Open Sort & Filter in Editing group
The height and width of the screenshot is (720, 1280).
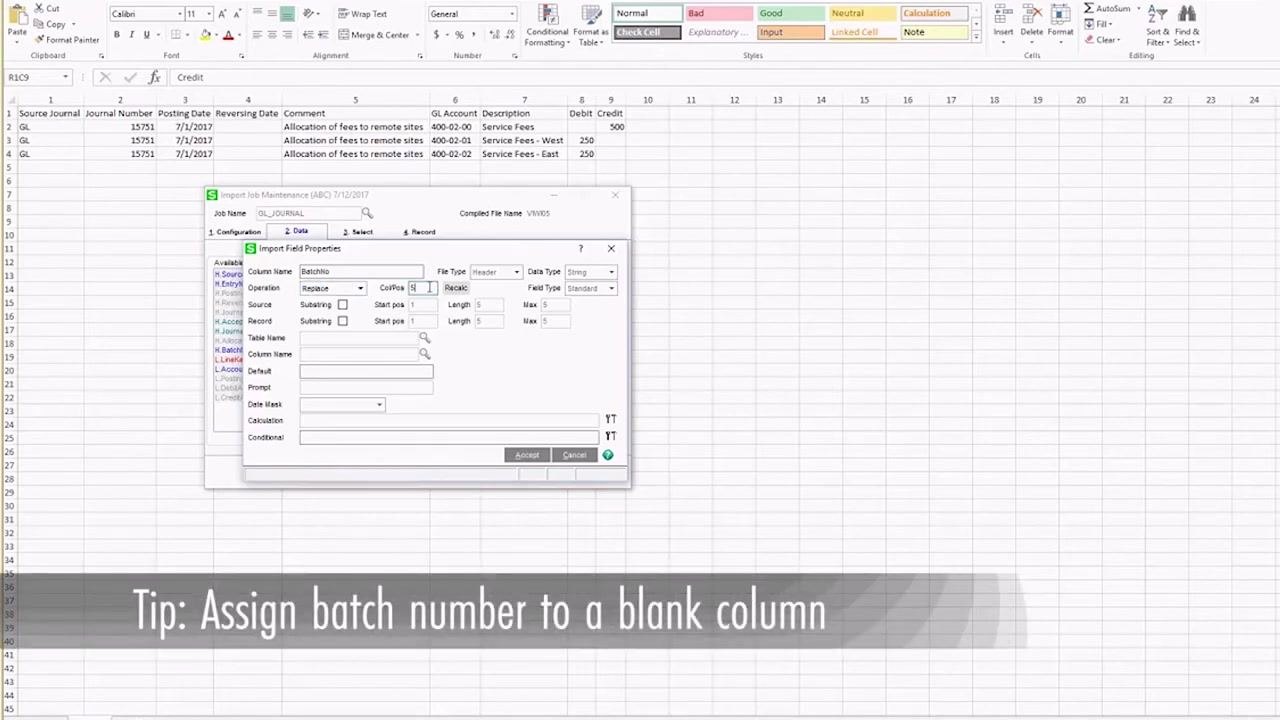[x=1158, y=25]
